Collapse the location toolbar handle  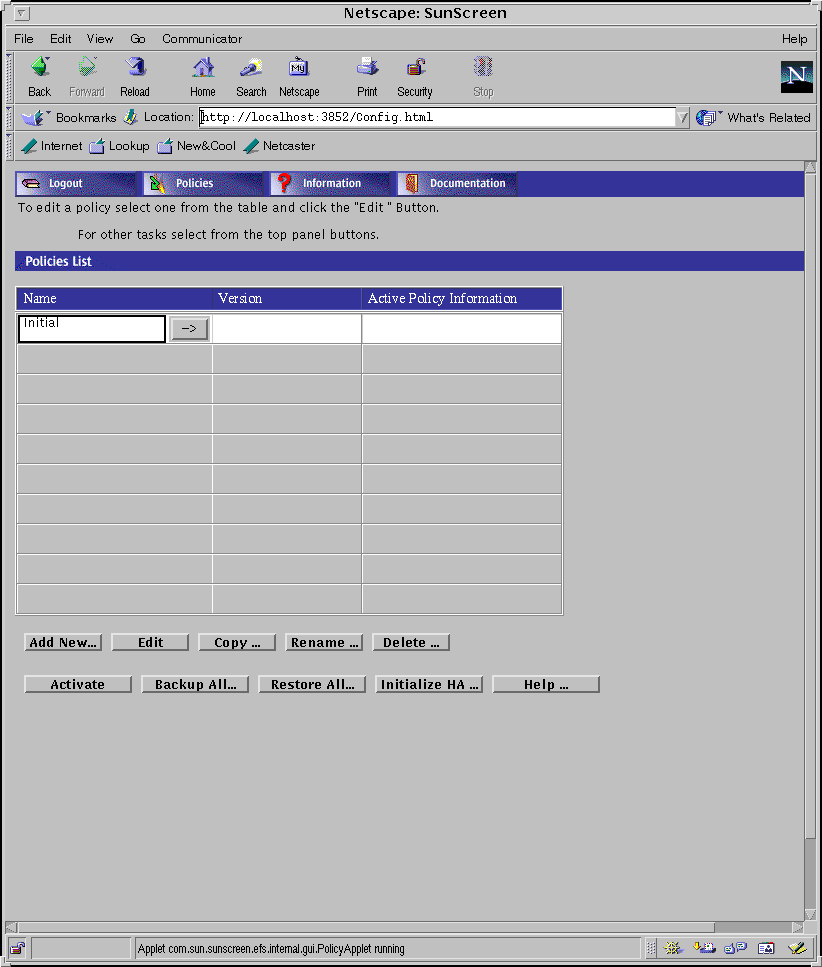point(9,117)
